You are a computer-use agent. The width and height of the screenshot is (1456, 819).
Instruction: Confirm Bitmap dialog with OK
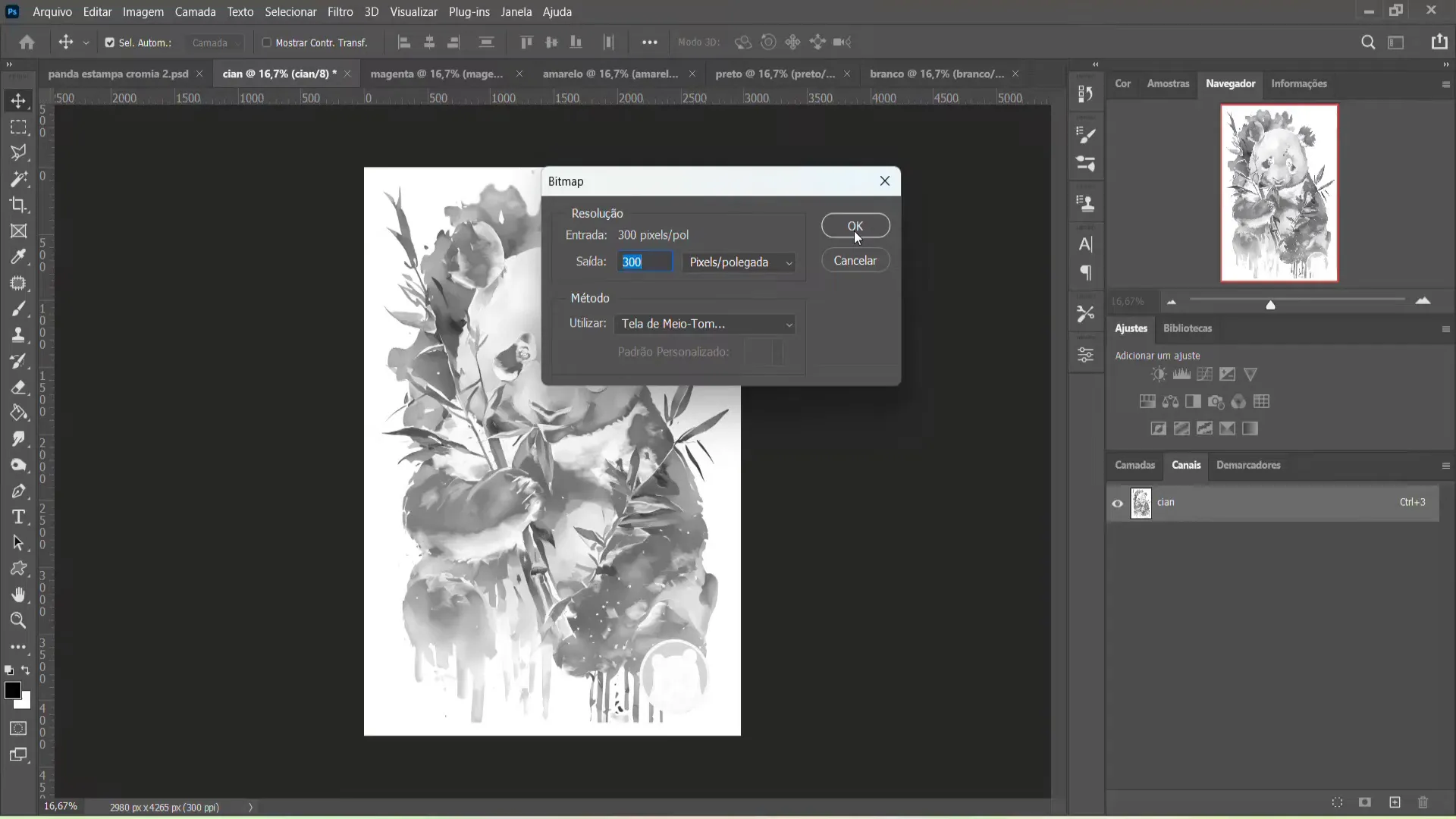pos(855,226)
